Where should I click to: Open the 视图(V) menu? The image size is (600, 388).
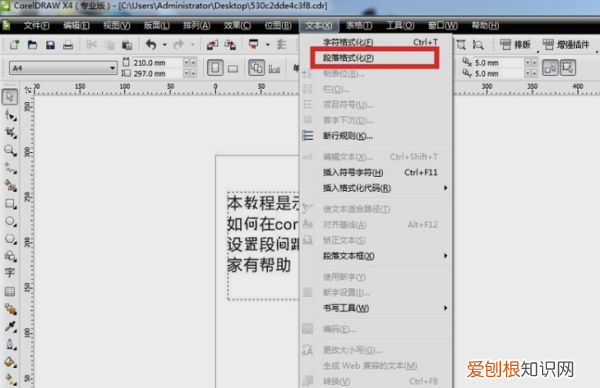pos(117,26)
